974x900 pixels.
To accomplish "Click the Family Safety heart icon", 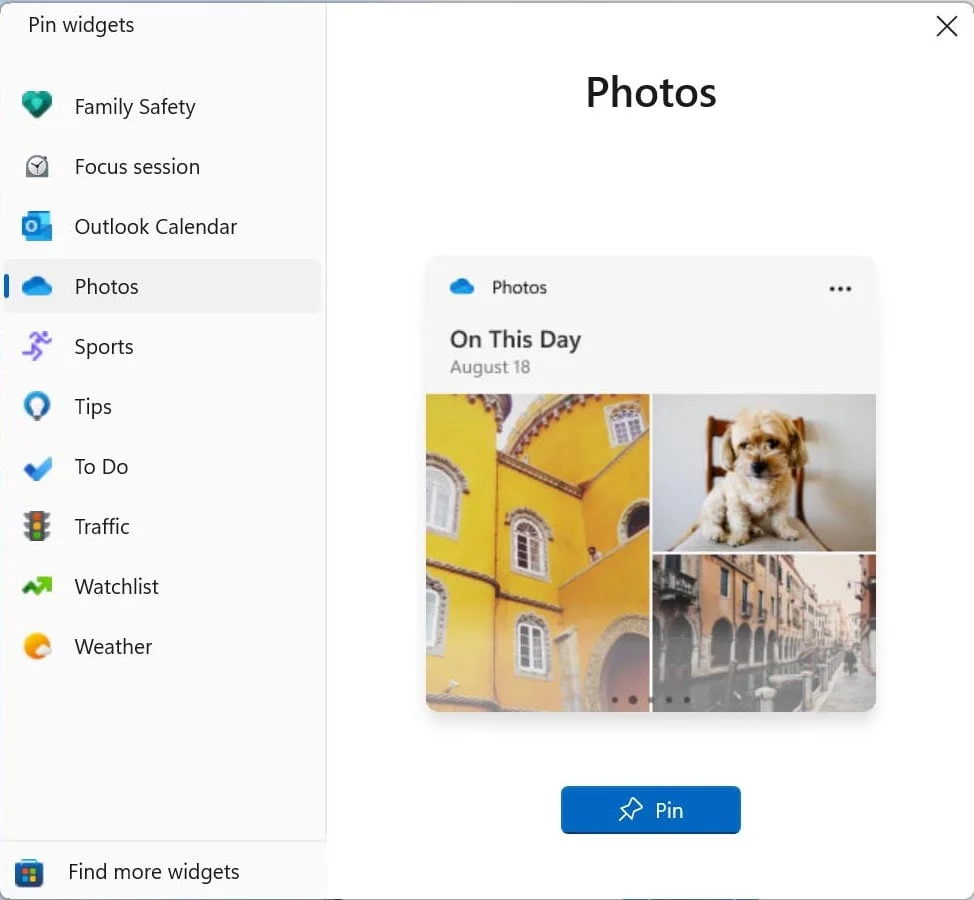I will pyautogui.click(x=37, y=105).
